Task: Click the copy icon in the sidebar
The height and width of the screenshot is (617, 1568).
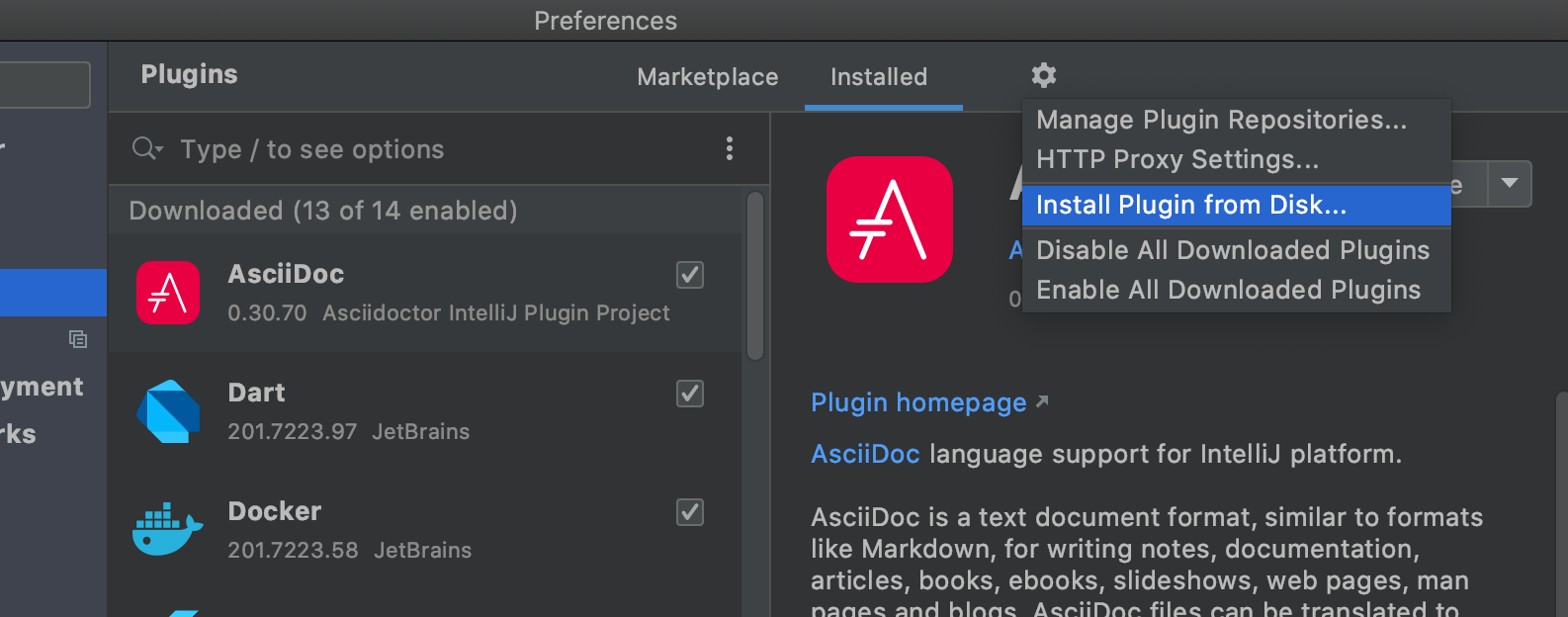Action: point(78,339)
